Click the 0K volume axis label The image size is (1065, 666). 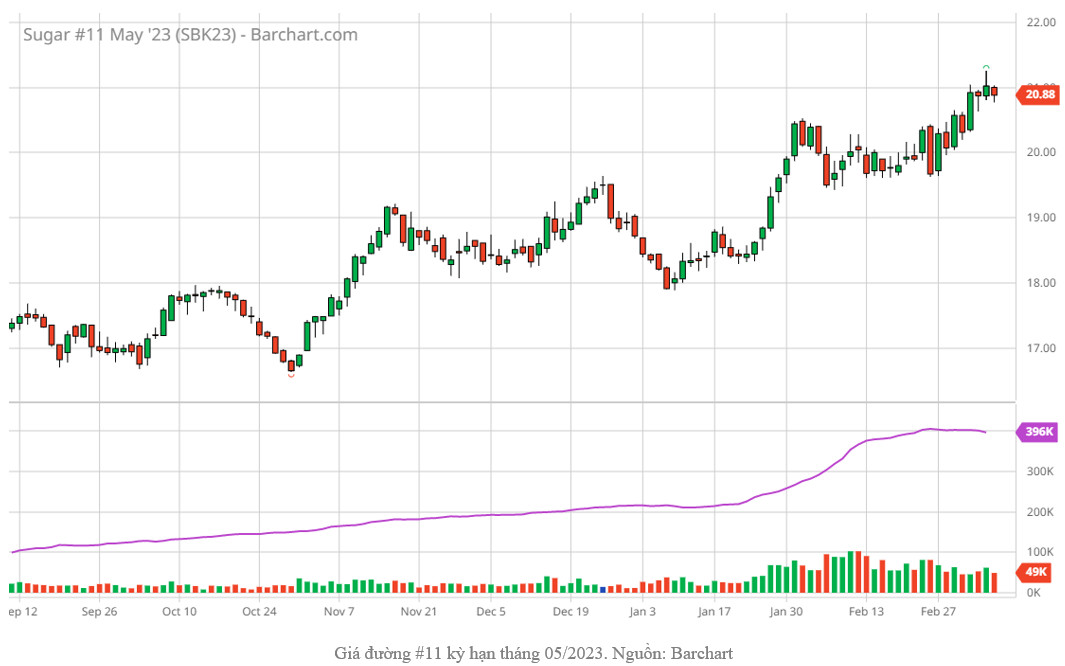[1034, 593]
